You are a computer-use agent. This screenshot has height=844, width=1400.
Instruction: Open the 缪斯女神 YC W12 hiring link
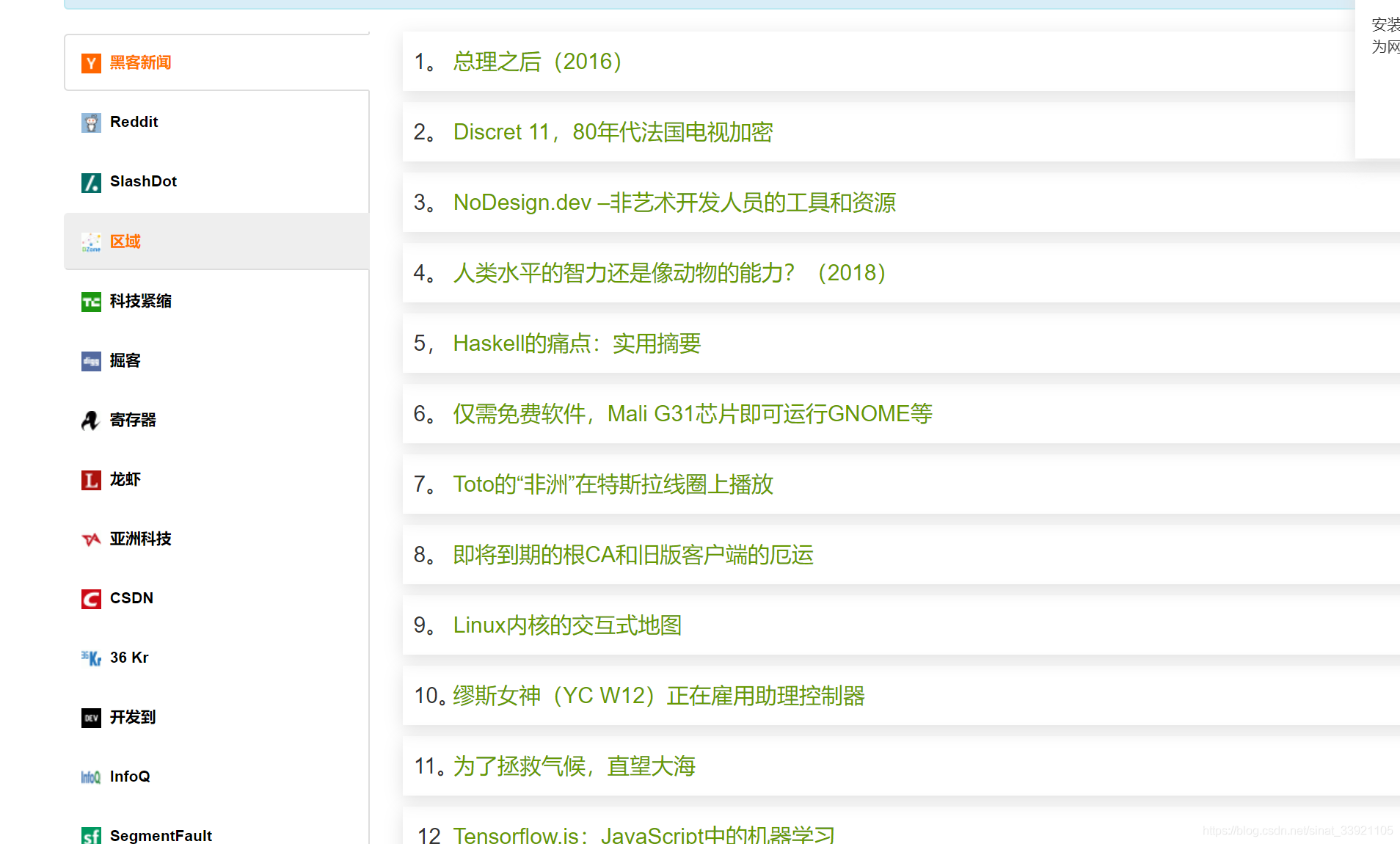[659, 696]
